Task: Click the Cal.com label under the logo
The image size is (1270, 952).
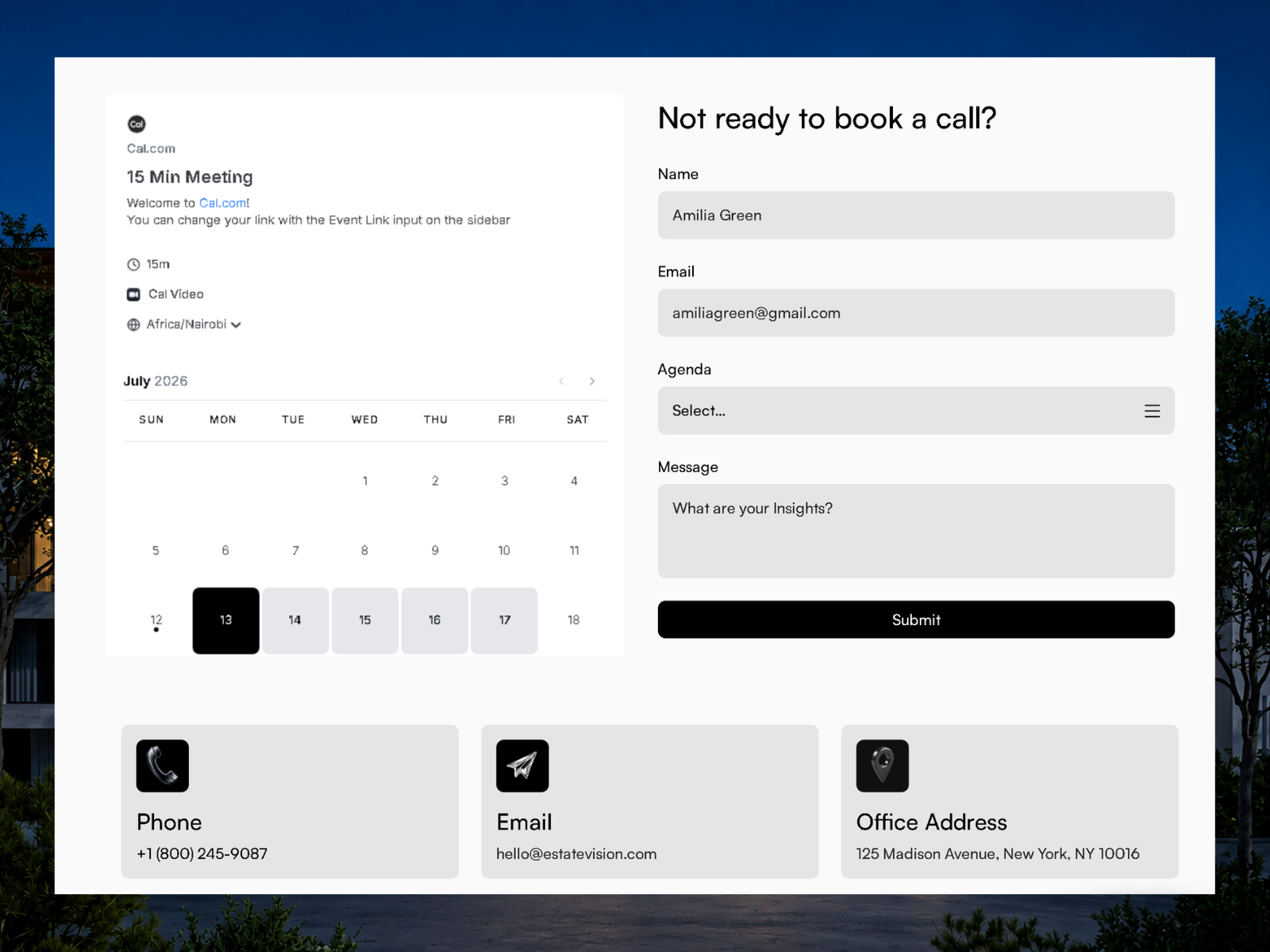Action: pos(151,148)
